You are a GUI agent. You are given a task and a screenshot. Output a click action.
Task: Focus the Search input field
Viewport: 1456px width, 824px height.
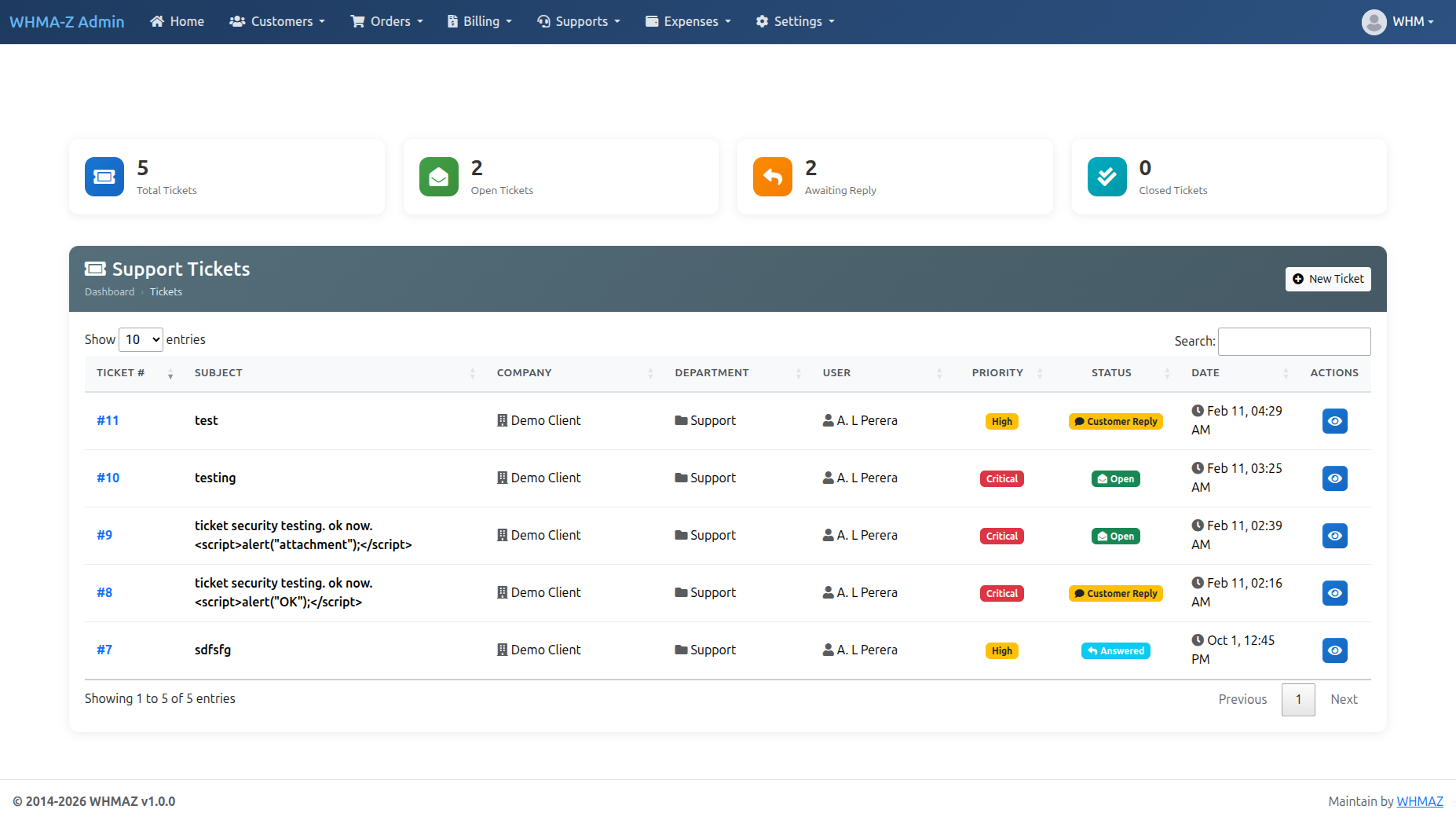(1294, 342)
